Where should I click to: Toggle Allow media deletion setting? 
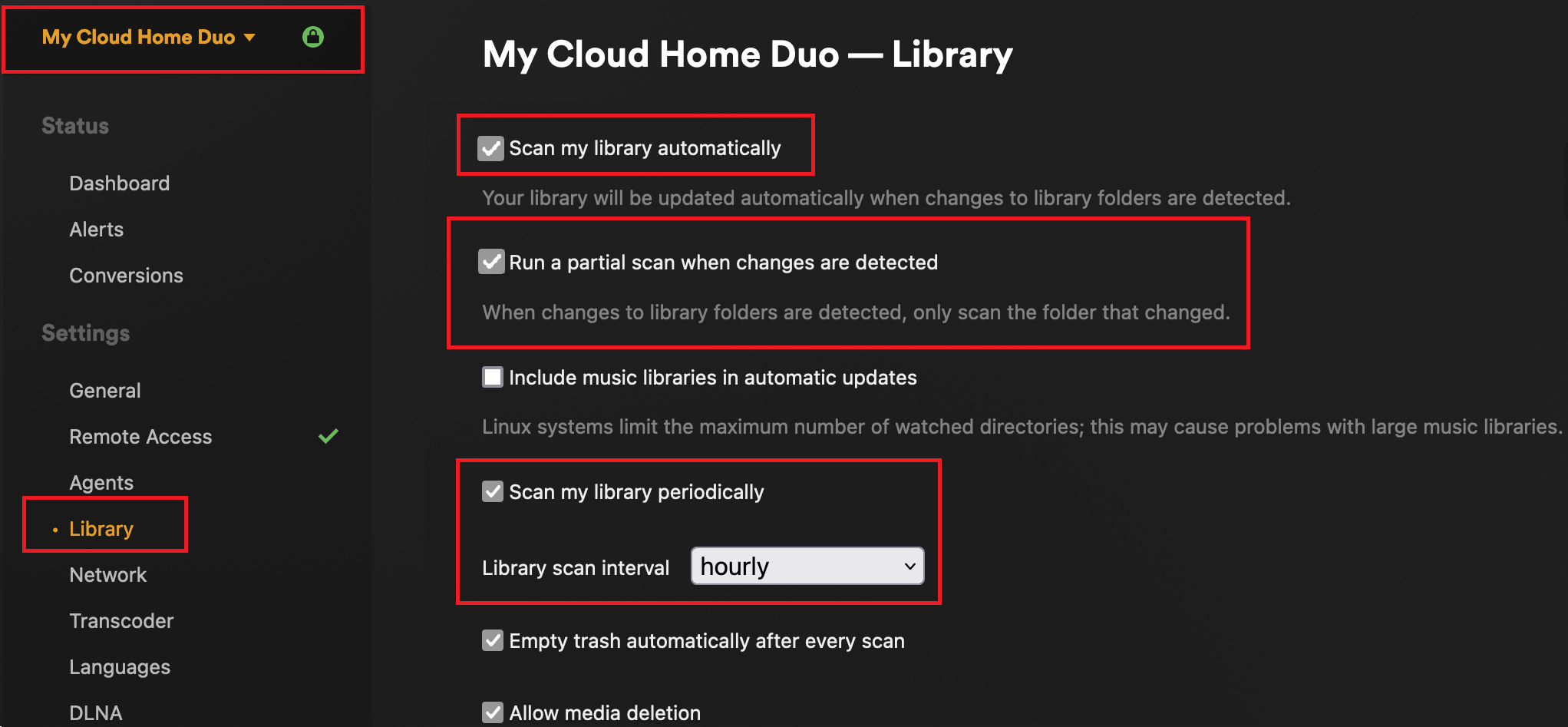click(492, 712)
